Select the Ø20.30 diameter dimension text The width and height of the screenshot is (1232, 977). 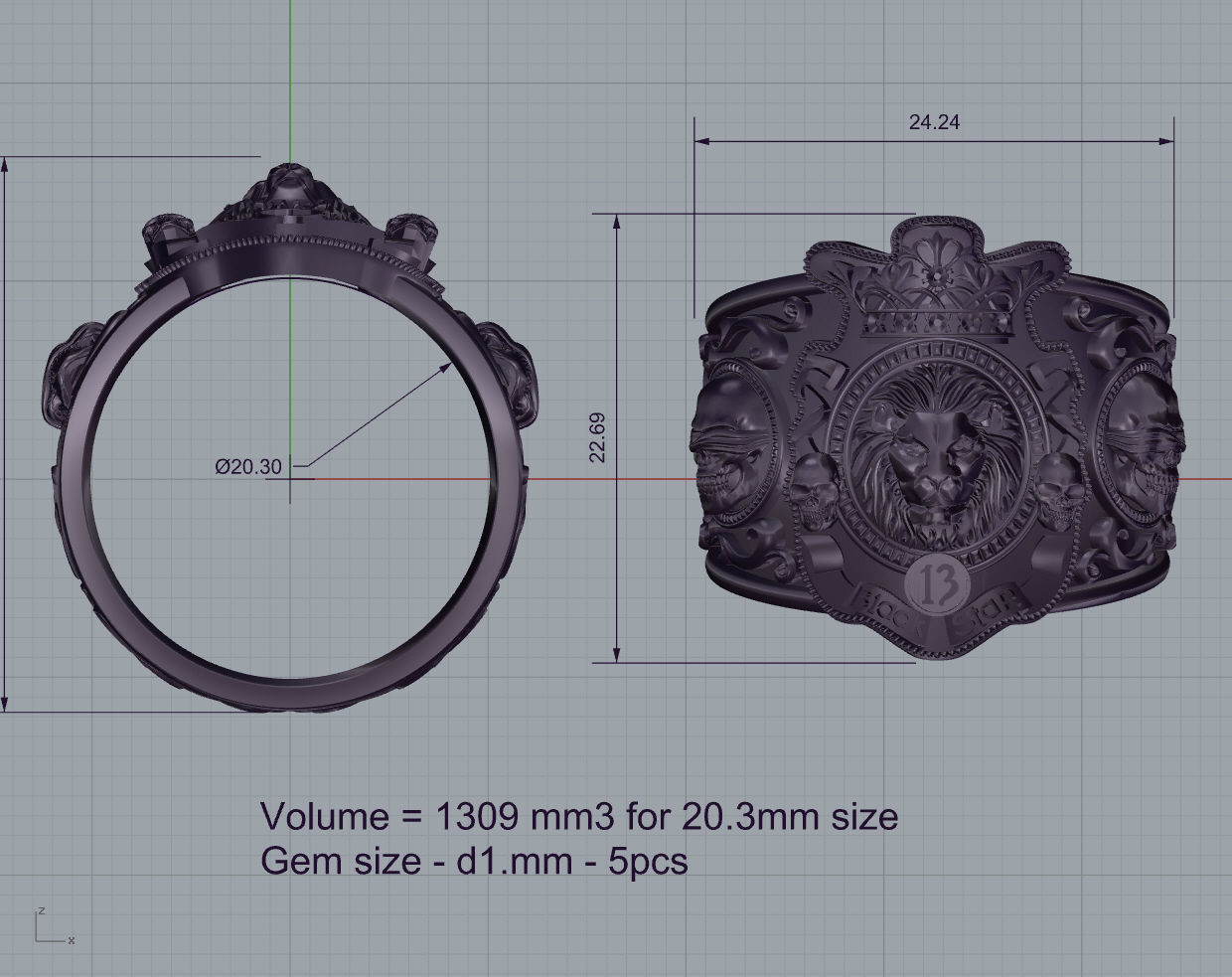[x=248, y=466]
